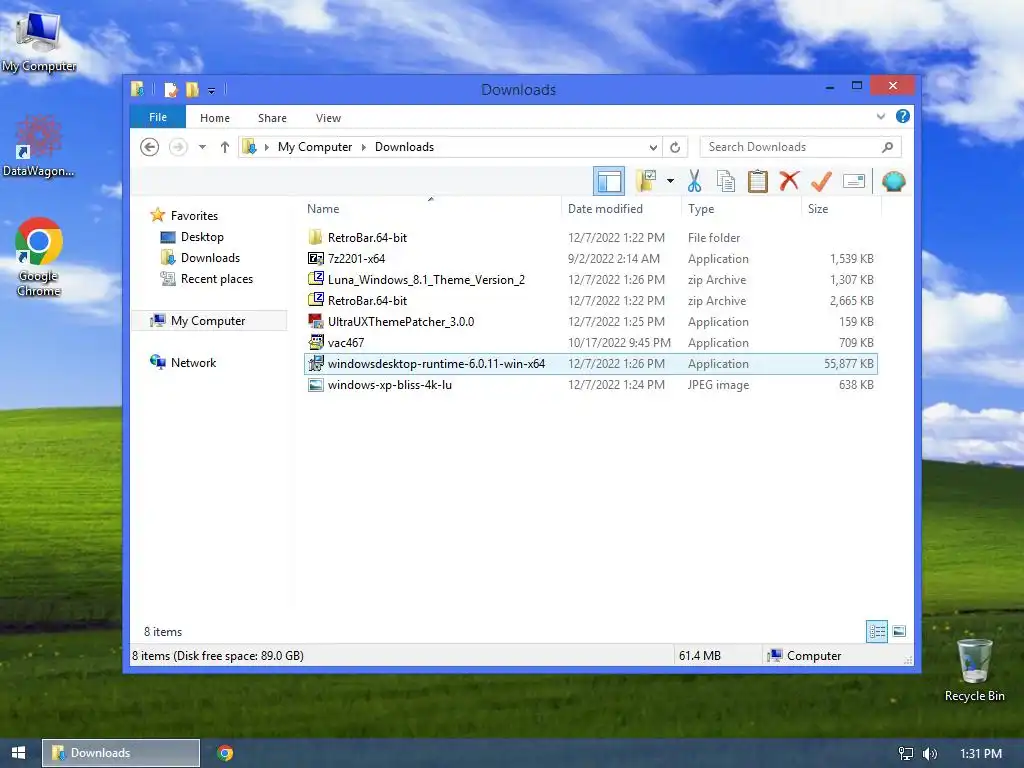Select the vac467 application
The image size is (1024, 768).
click(591, 342)
